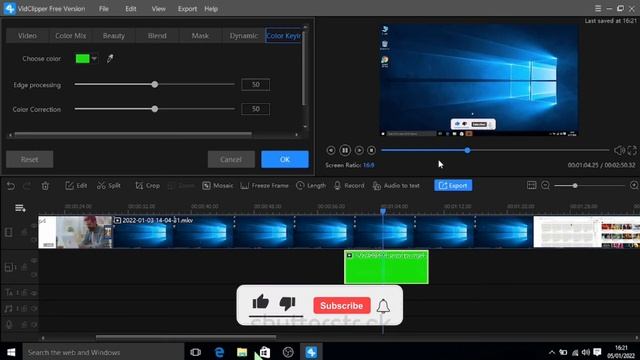Viewport: 640px width, 360px height.
Task: Delete the selected clip with the trash icon
Action: click(x=45, y=186)
